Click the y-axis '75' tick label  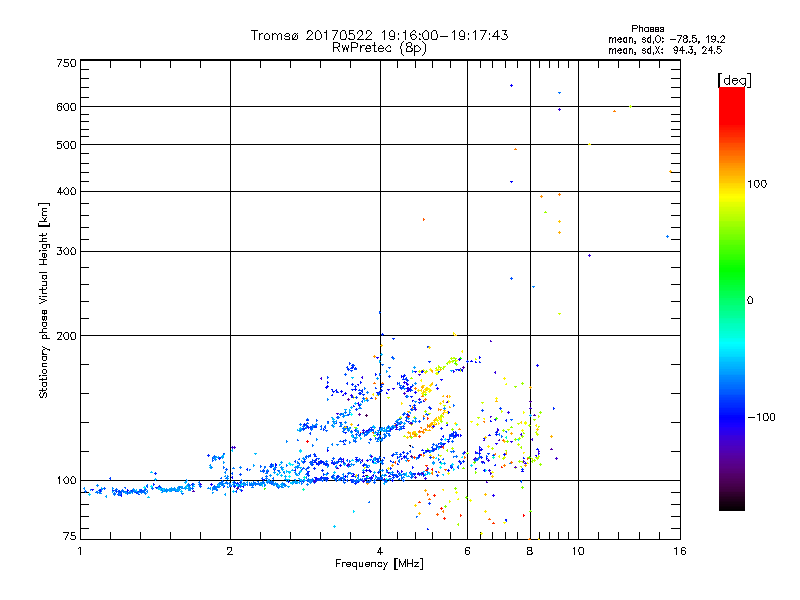[70, 536]
